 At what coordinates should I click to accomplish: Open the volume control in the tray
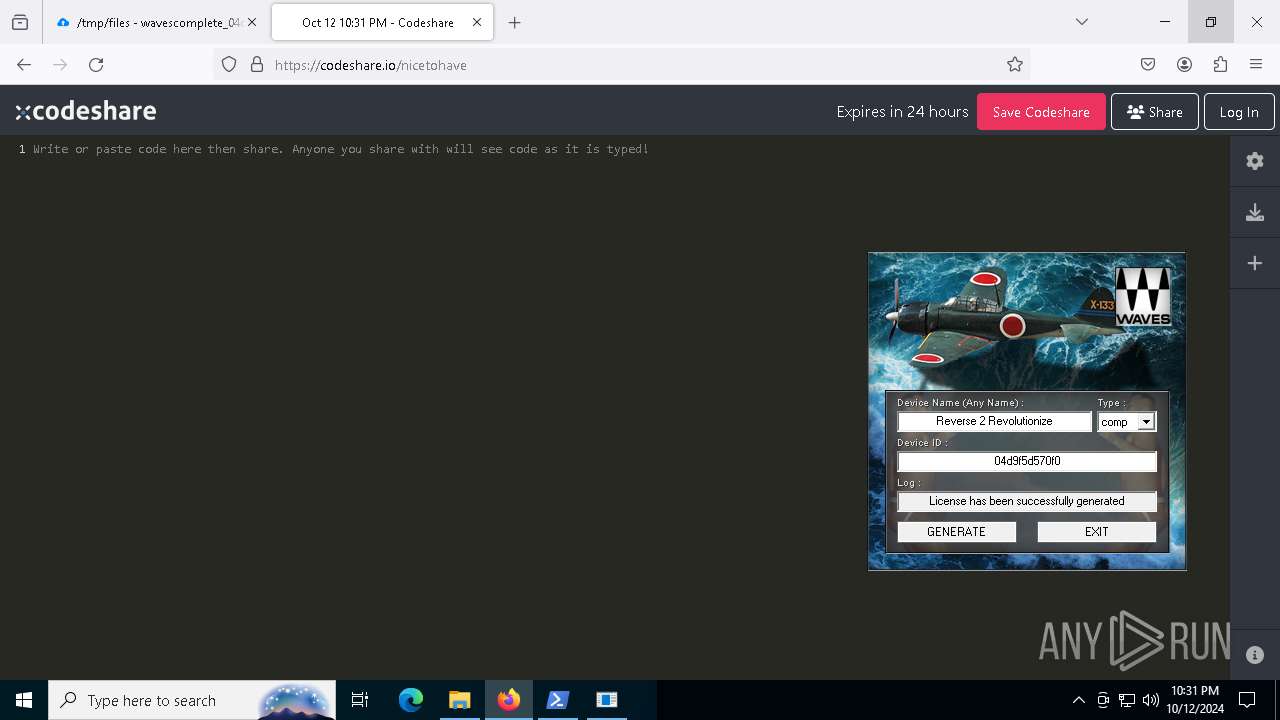pyautogui.click(x=1151, y=700)
